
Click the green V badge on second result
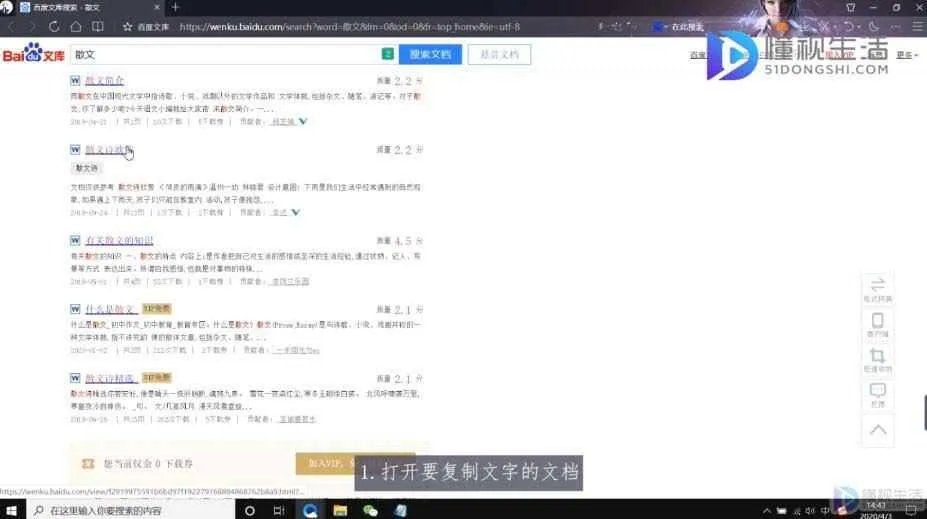point(296,212)
